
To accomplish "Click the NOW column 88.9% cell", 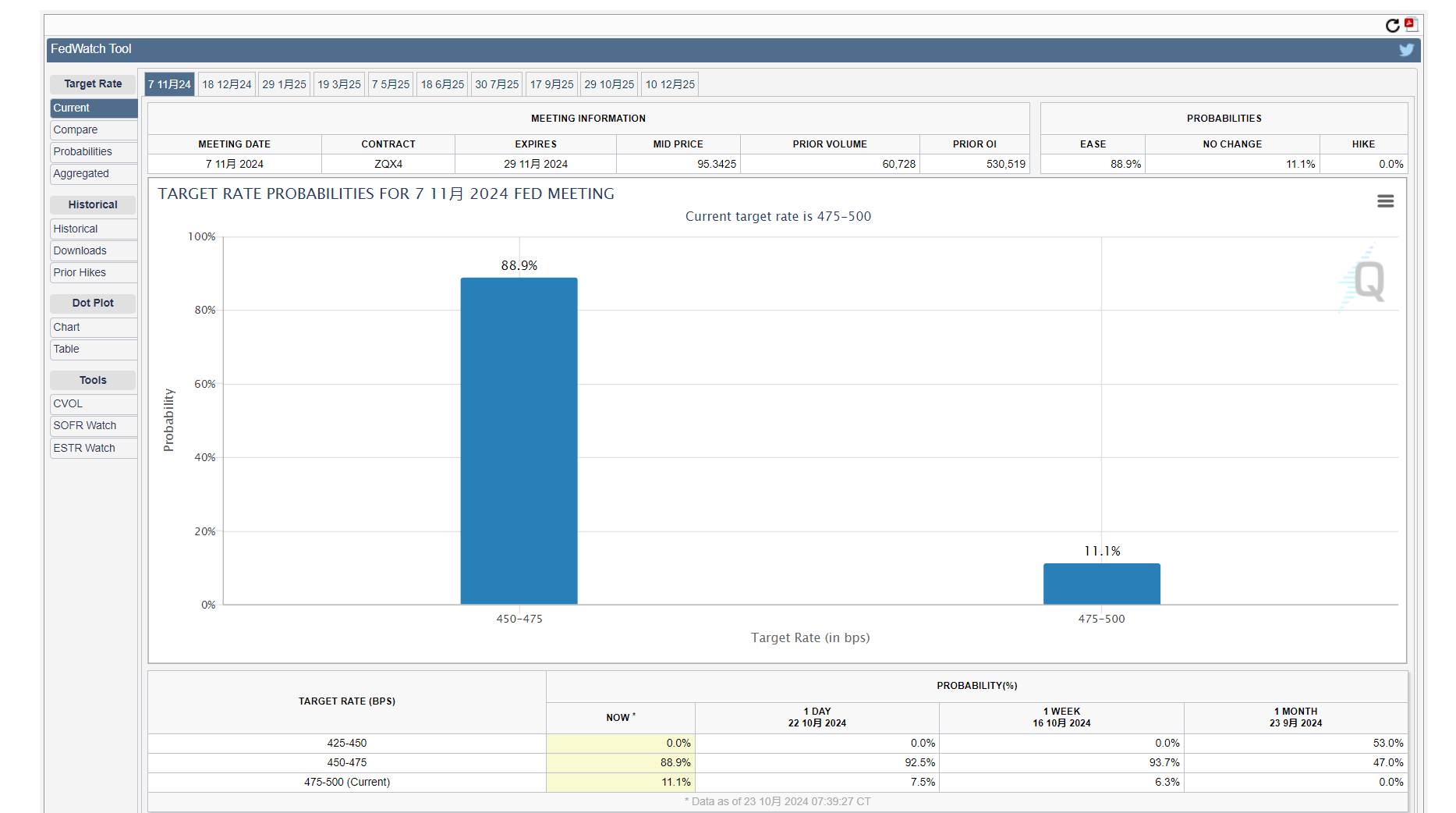I will (621, 763).
